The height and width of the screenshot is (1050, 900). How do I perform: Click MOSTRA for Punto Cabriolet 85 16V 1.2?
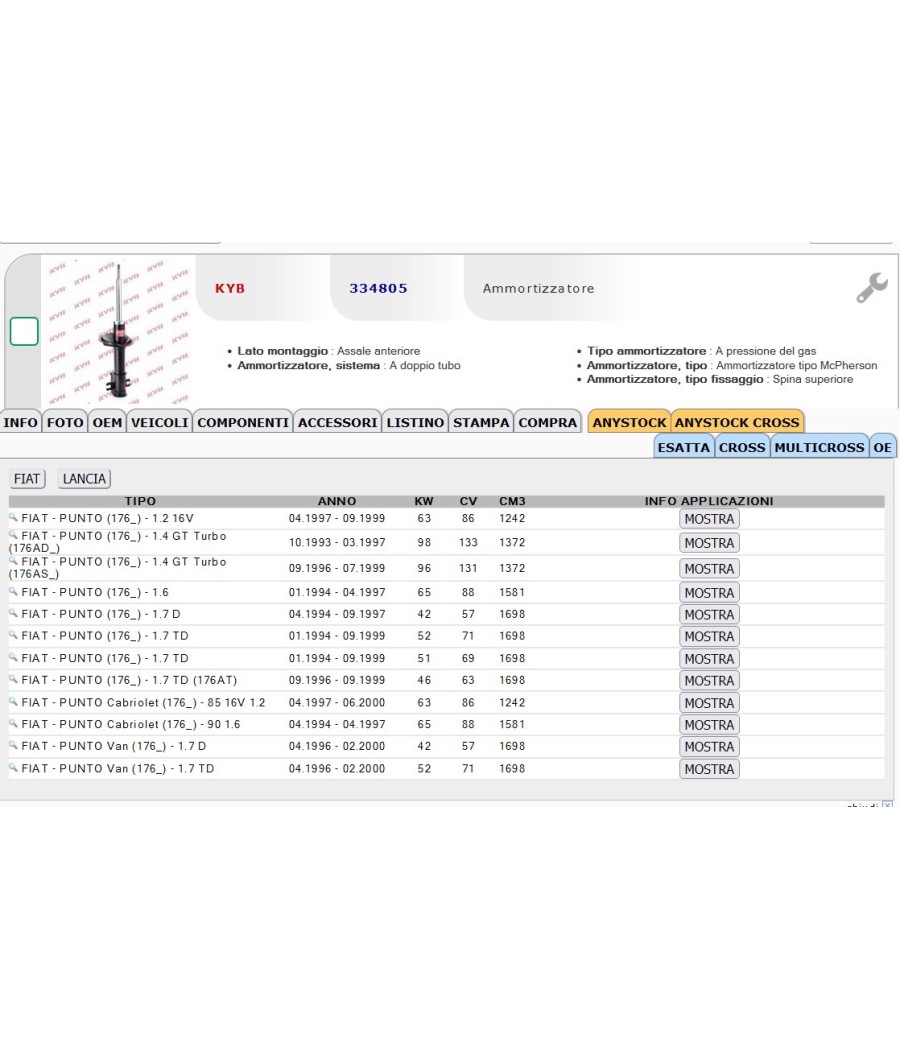[x=709, y=703]
